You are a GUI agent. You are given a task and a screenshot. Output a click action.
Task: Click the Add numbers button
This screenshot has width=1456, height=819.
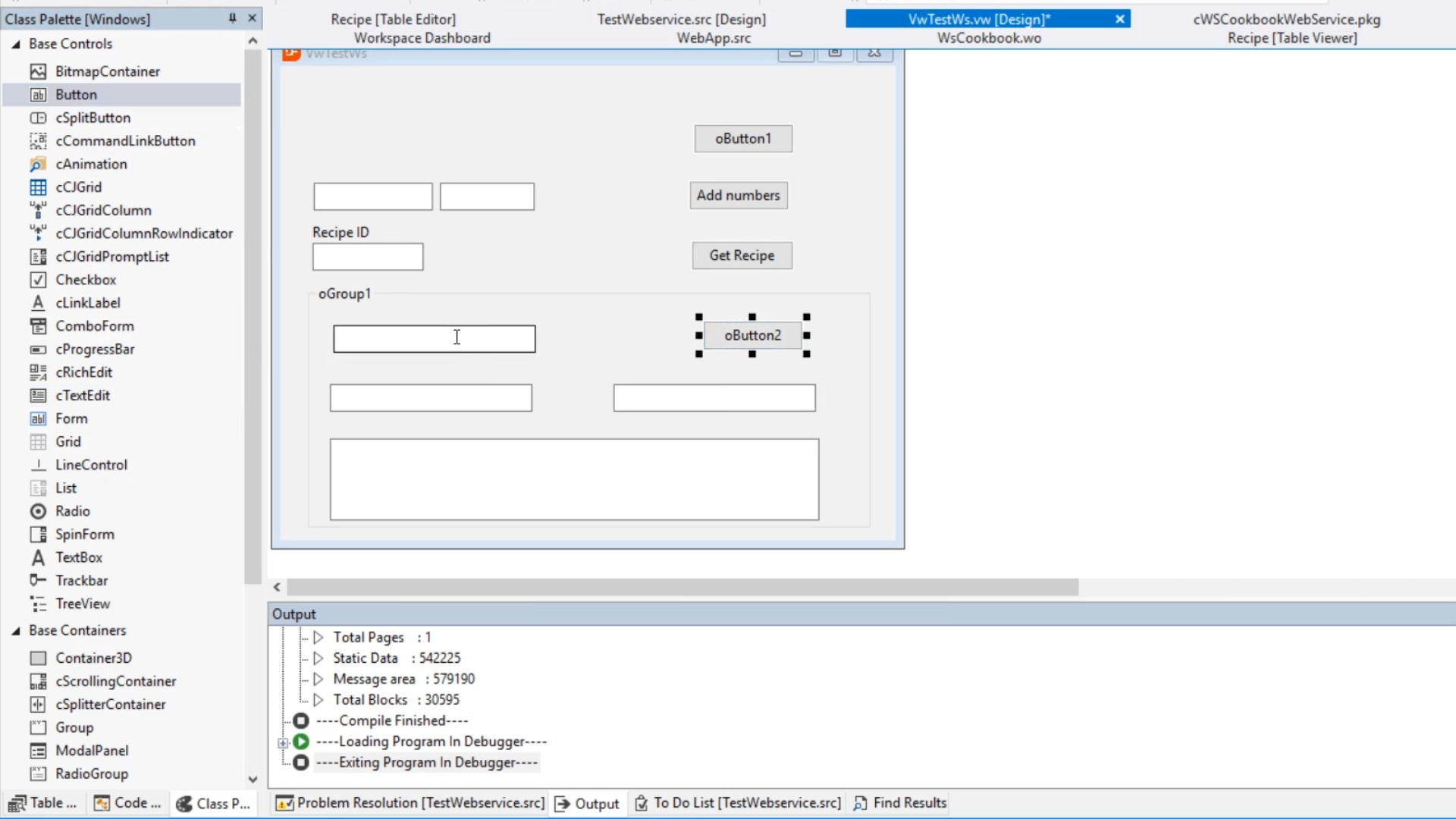click(x=738, y=196)
